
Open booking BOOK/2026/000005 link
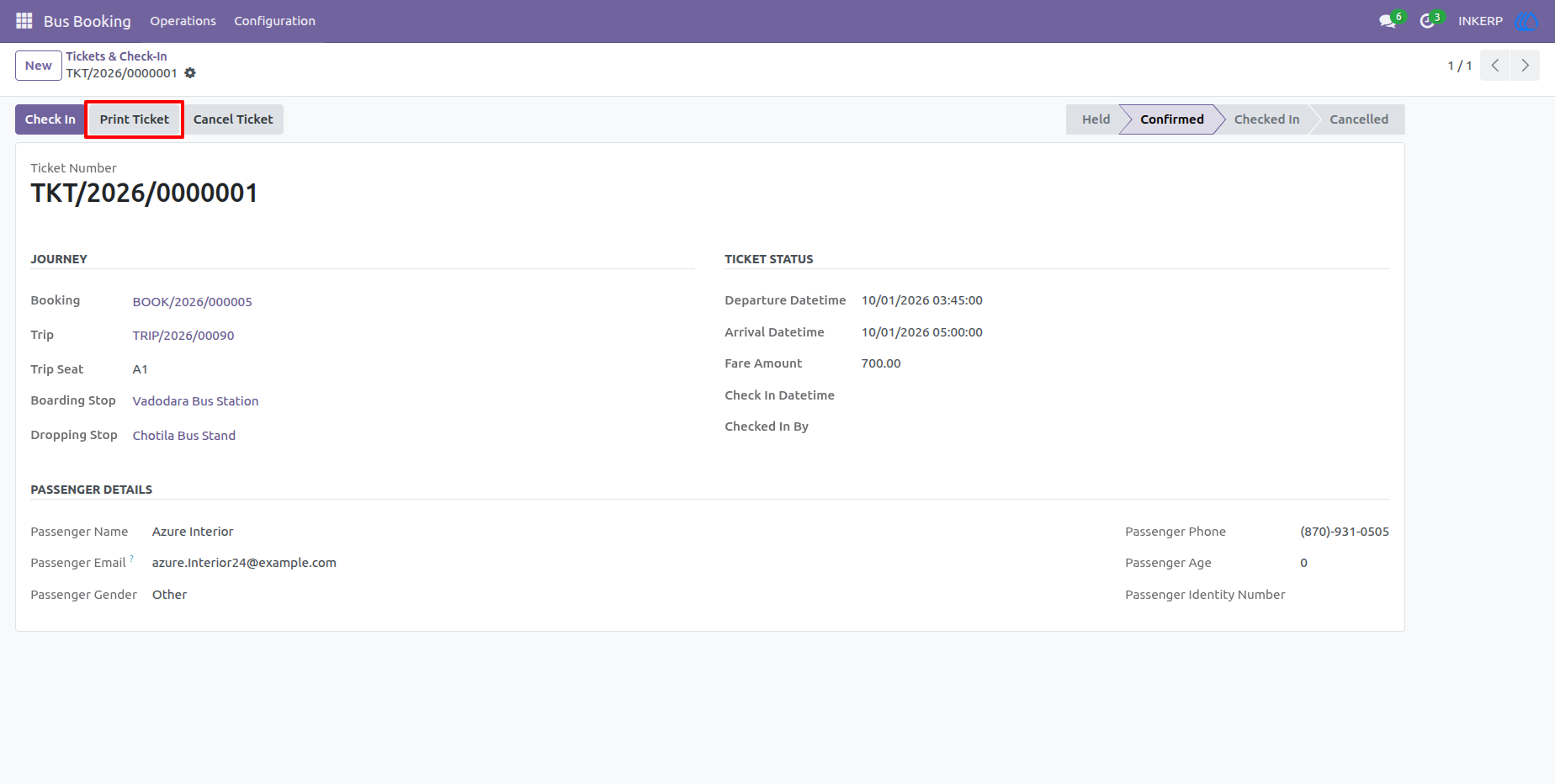[192, 302]
